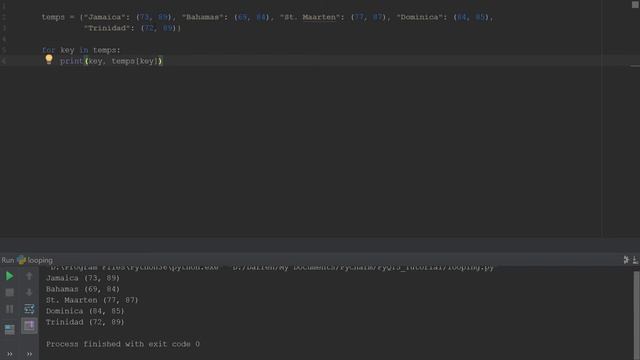This screenshot has height=360, width=640.
Task: Expand more actions under left Run toolbar column
Action: [10, 354]
